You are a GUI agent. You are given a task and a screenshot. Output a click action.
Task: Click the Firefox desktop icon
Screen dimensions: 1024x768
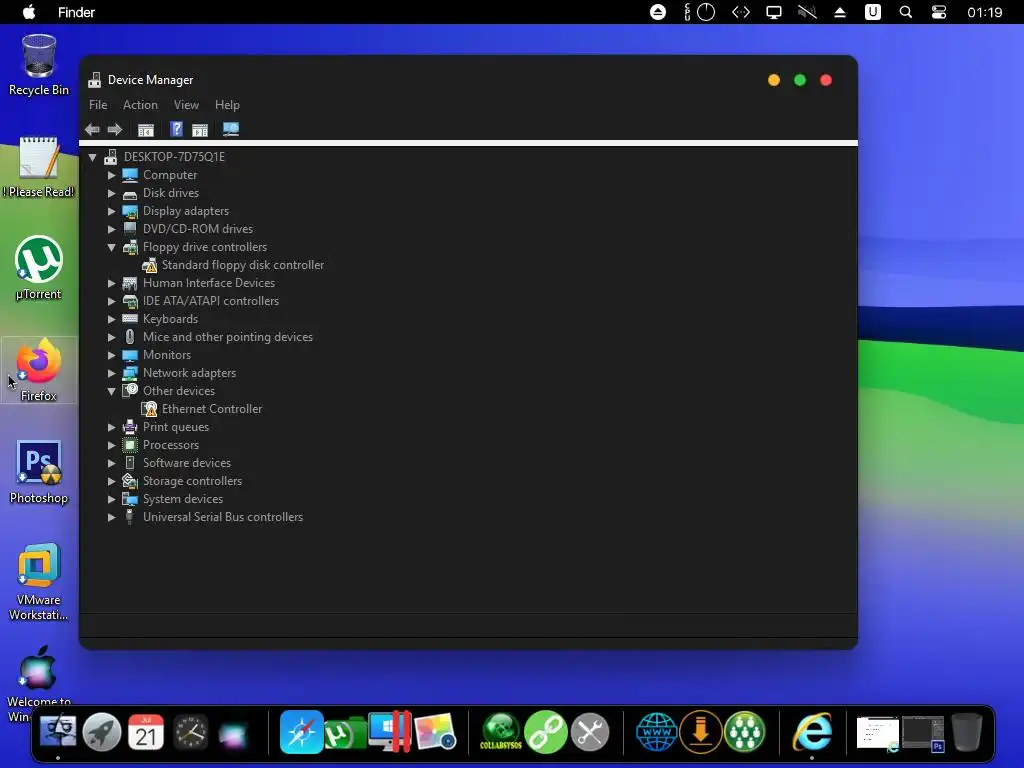(39, 370)
